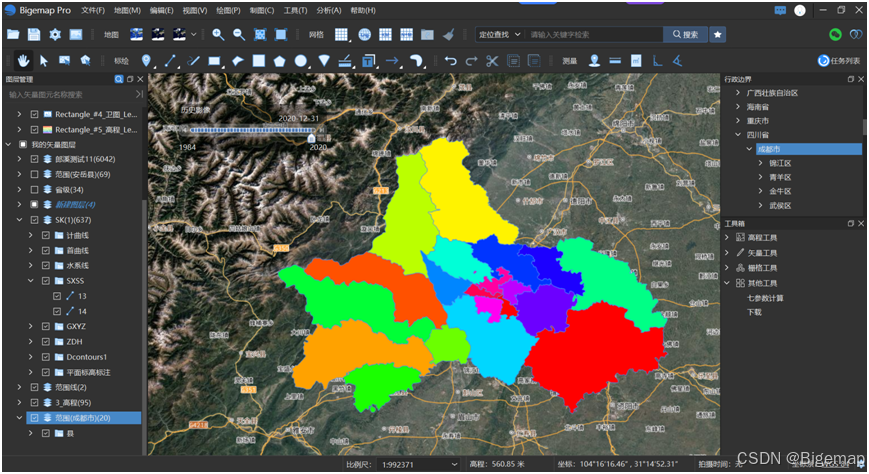Expand the 锦江区 node

pyautogui.click(x=760, y=163)
